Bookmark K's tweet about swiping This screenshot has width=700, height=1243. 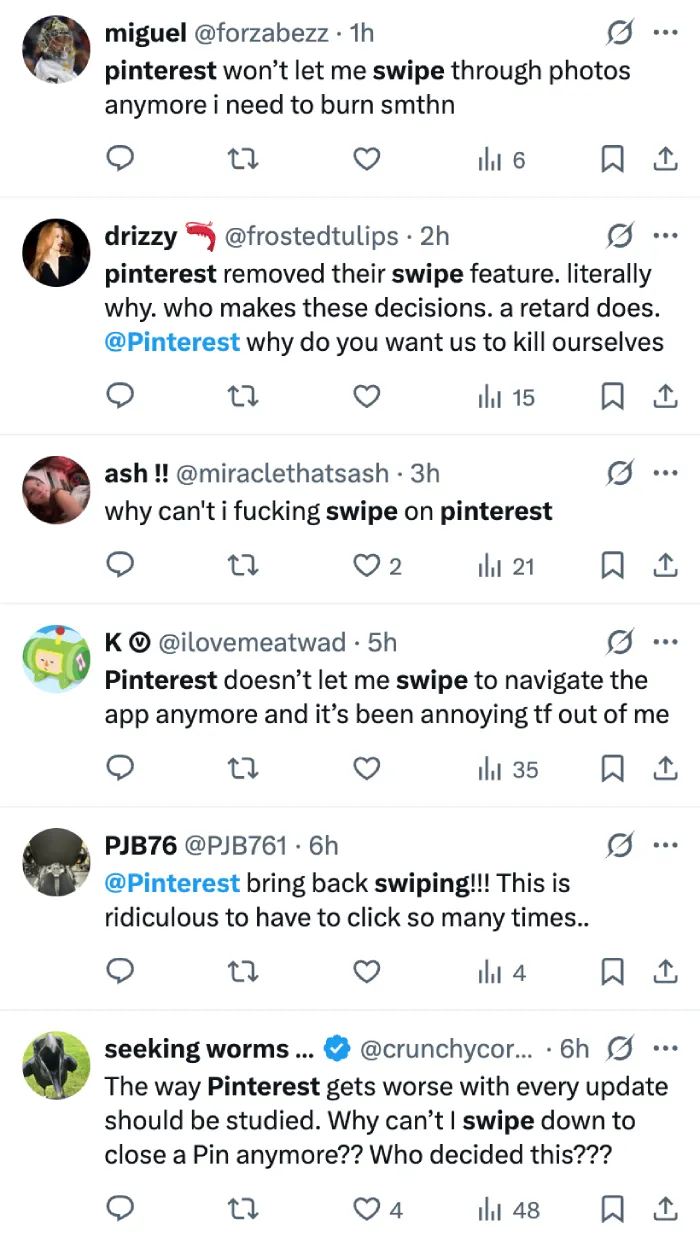pyautogui.click(x=612, y=769)
